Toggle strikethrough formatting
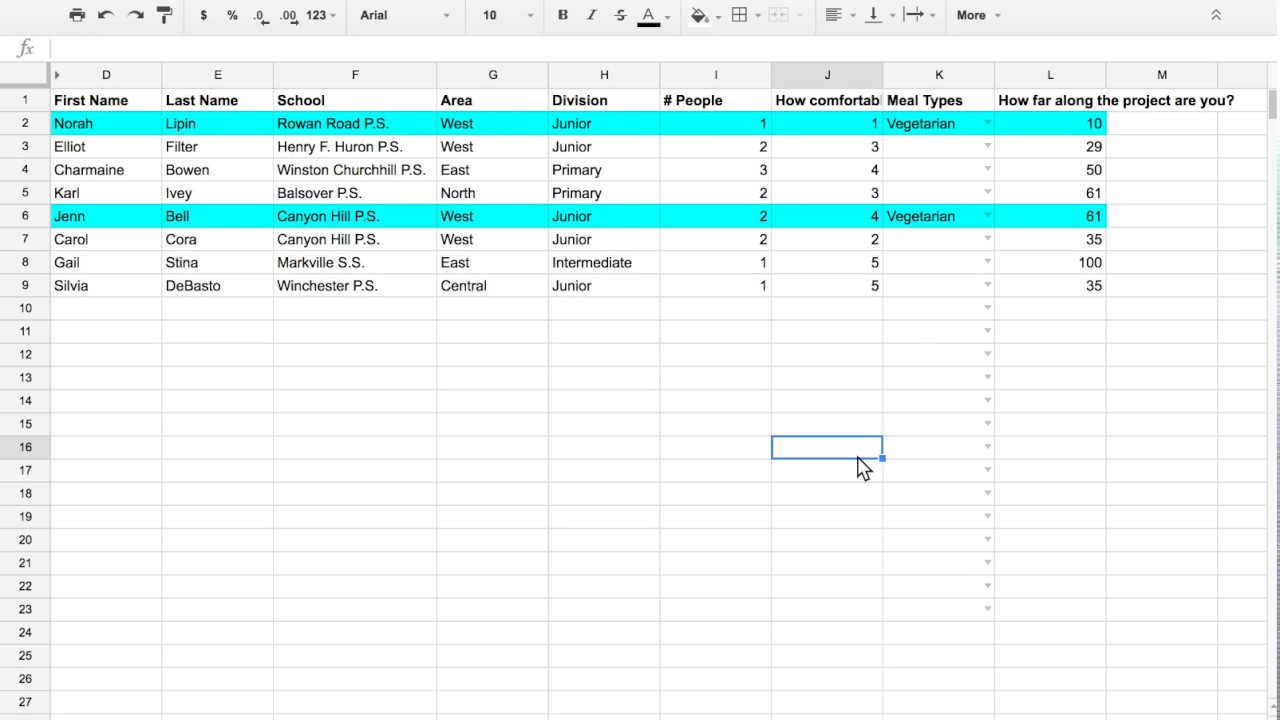Viewport: 1280px width, 720px height. point(621,15)
